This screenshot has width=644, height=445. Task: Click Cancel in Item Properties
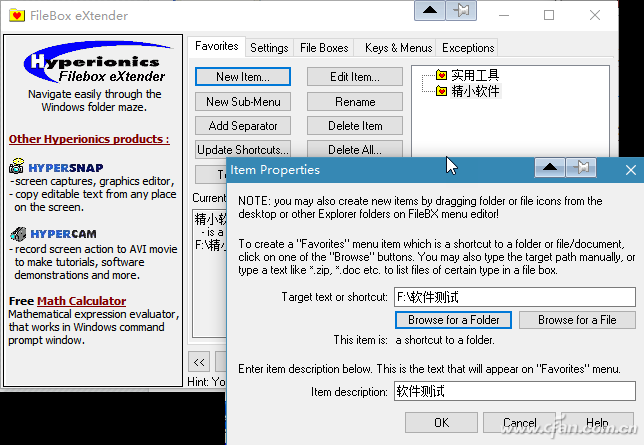(x=520, y=422)
